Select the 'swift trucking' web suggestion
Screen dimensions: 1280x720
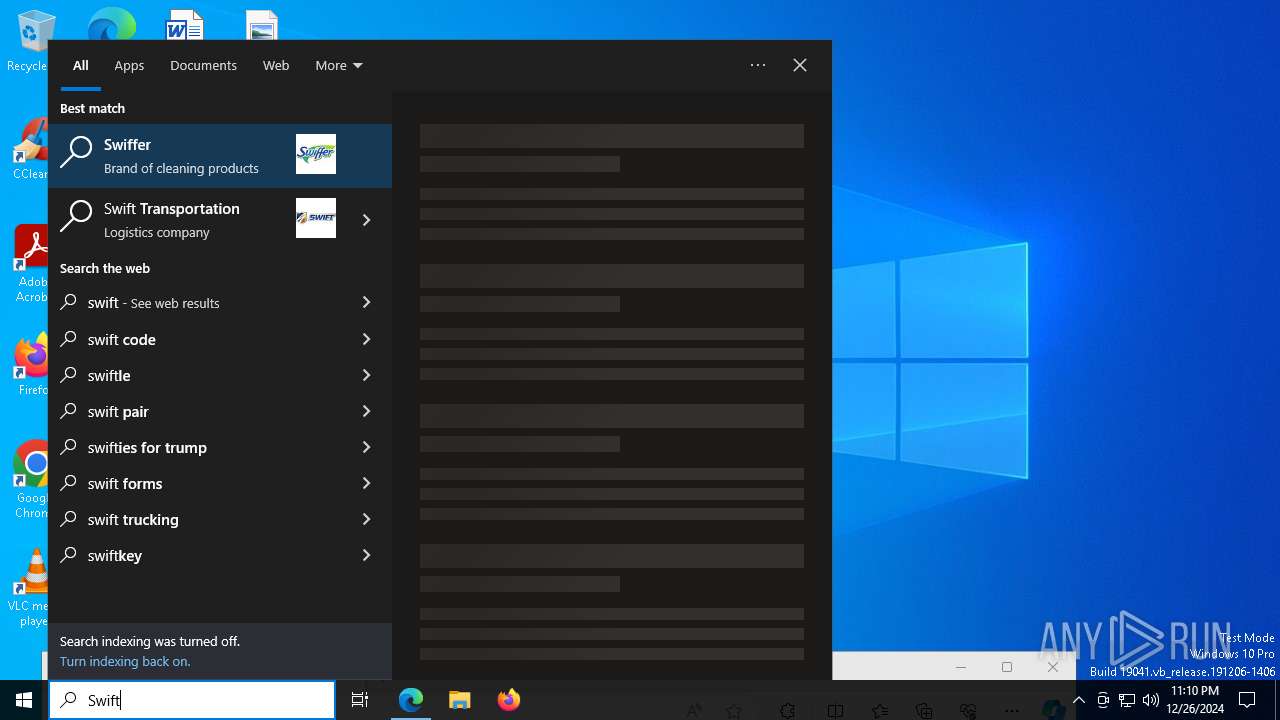[x=195, y=519]
